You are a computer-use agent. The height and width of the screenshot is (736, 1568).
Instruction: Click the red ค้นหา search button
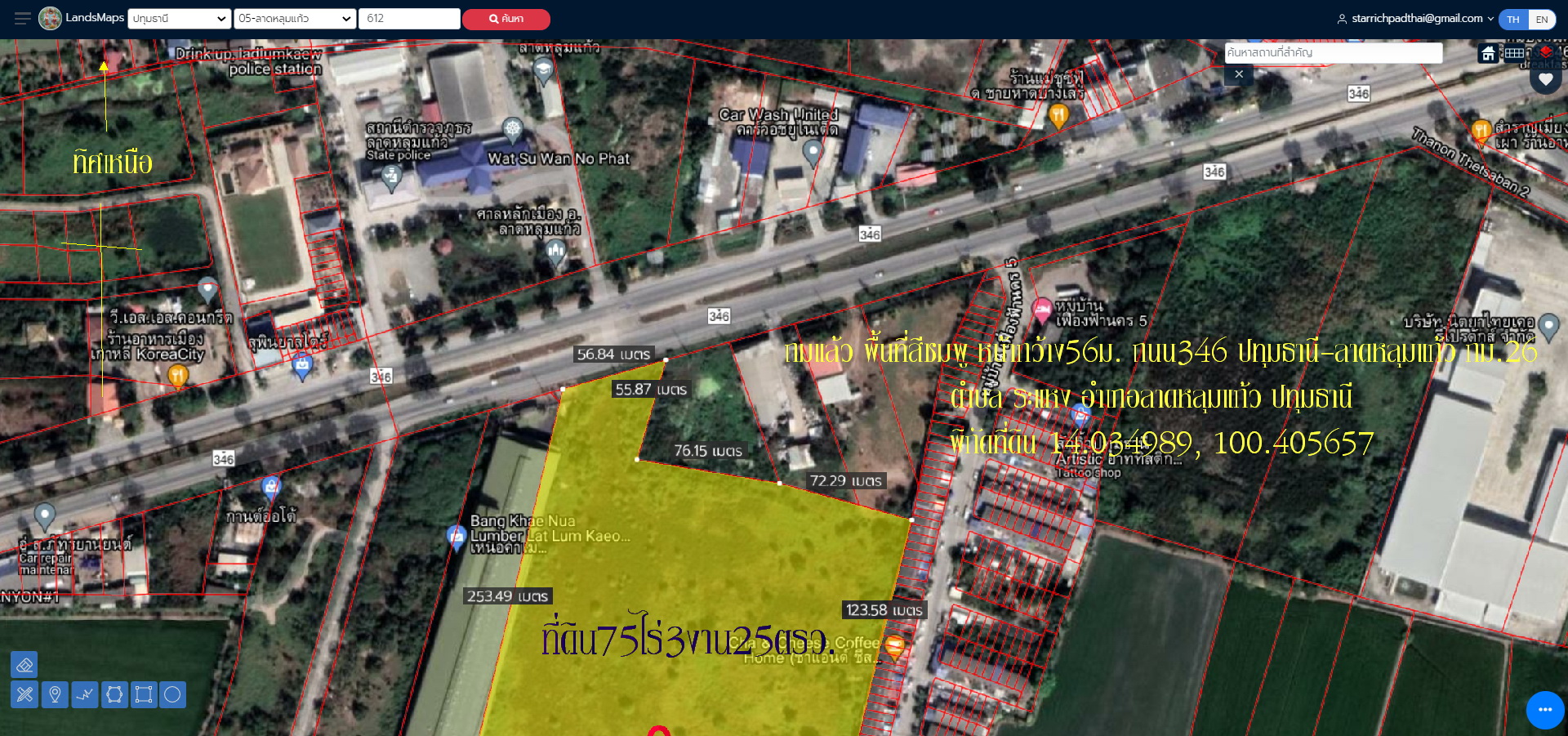click(506, 19)
